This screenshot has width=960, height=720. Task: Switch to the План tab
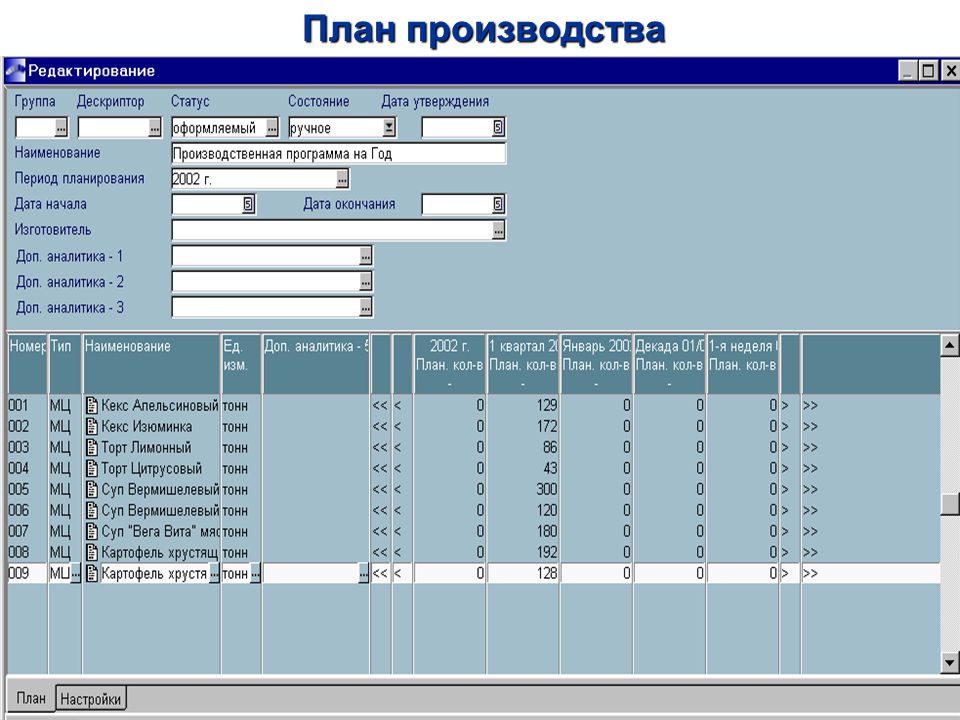[31, 698]
